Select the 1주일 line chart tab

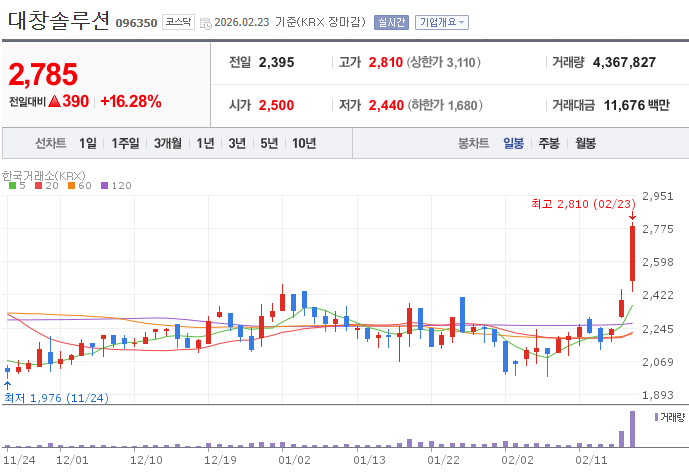(125, 143)
